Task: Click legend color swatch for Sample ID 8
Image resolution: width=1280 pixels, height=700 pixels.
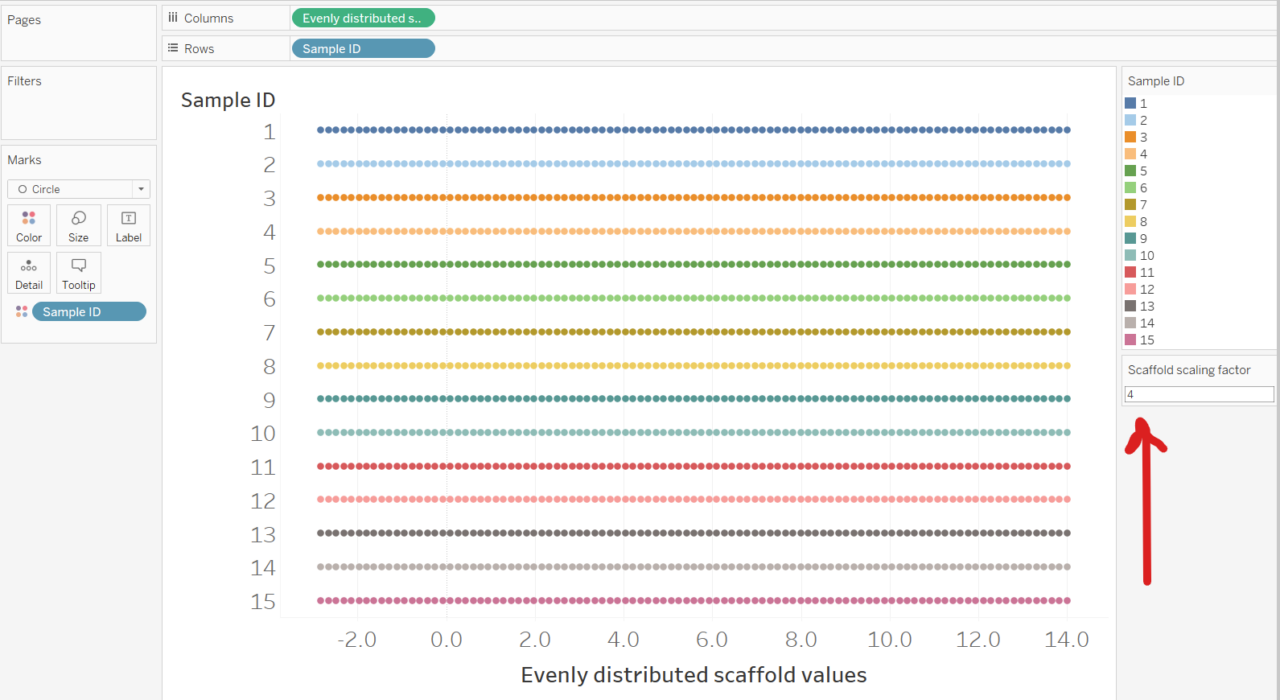Action: (1130, 221)
